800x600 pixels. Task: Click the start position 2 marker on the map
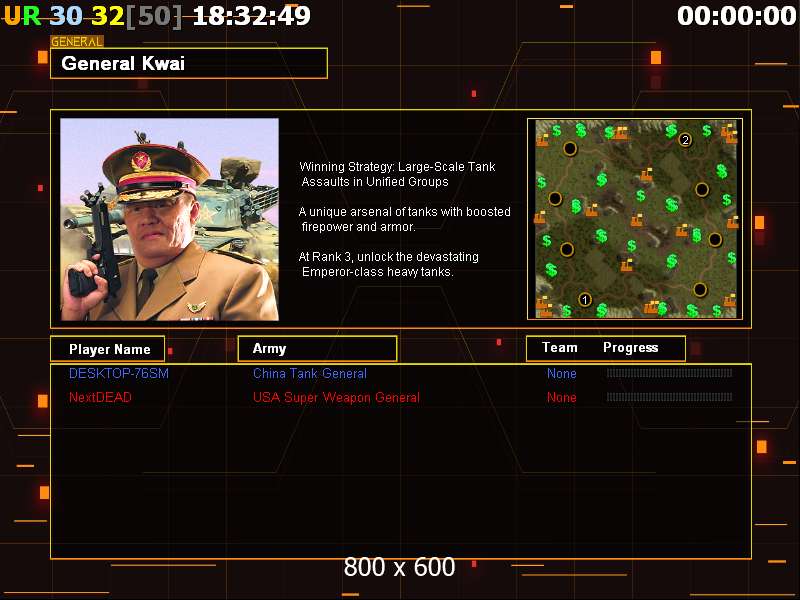pos(685,139)
